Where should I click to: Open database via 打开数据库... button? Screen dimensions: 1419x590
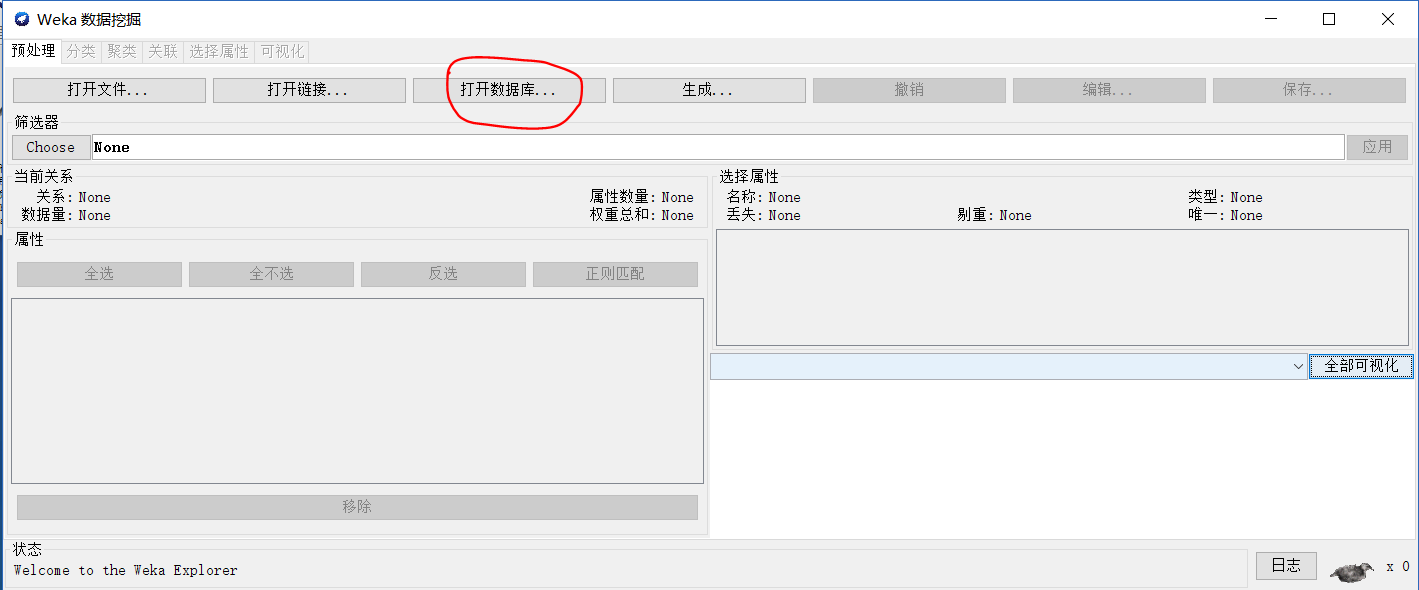point(509,90)
